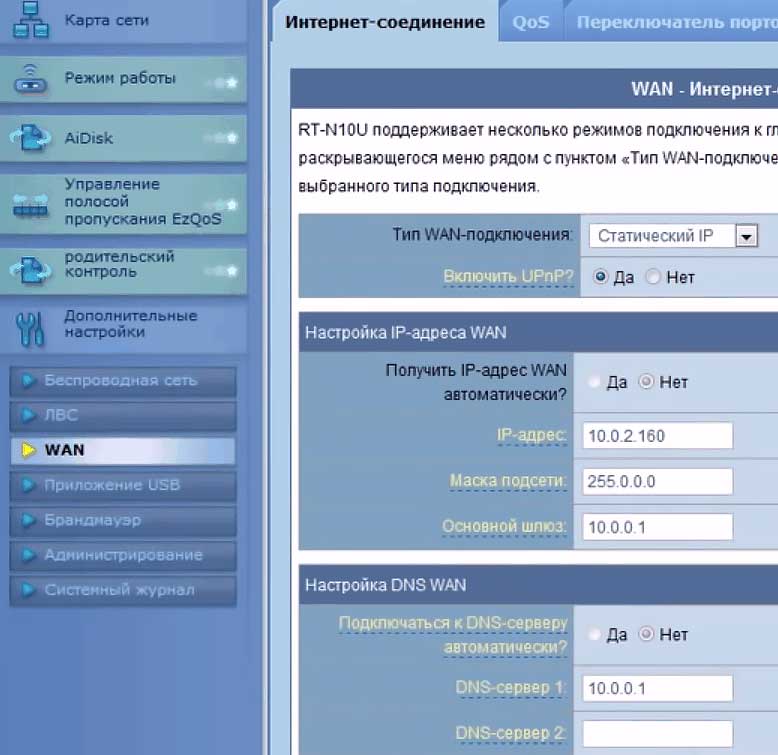Click the Настройка IP-адреса WAN section header
The height and width of the screenshot is (755, 778).
[x=538, y=332]
